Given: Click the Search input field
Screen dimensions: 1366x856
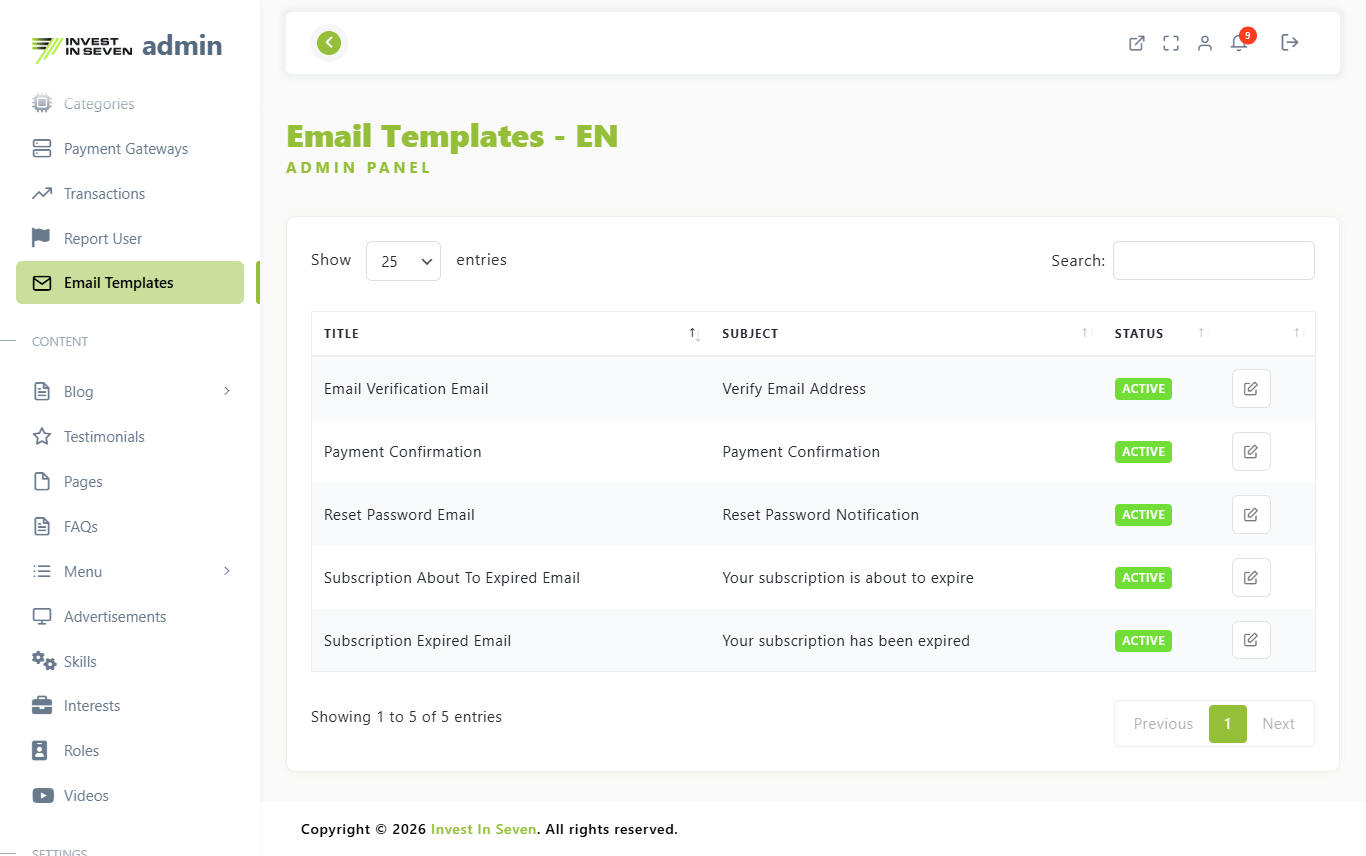Looking at the screenshot, I should click(1213, 261).
